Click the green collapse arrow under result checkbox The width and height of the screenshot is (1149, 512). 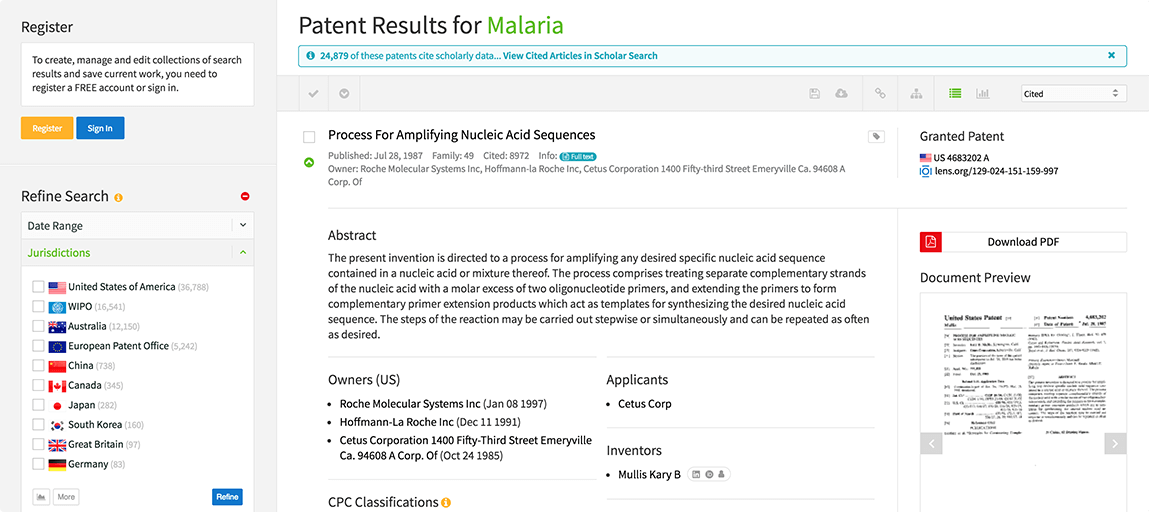tap(309, 162)
